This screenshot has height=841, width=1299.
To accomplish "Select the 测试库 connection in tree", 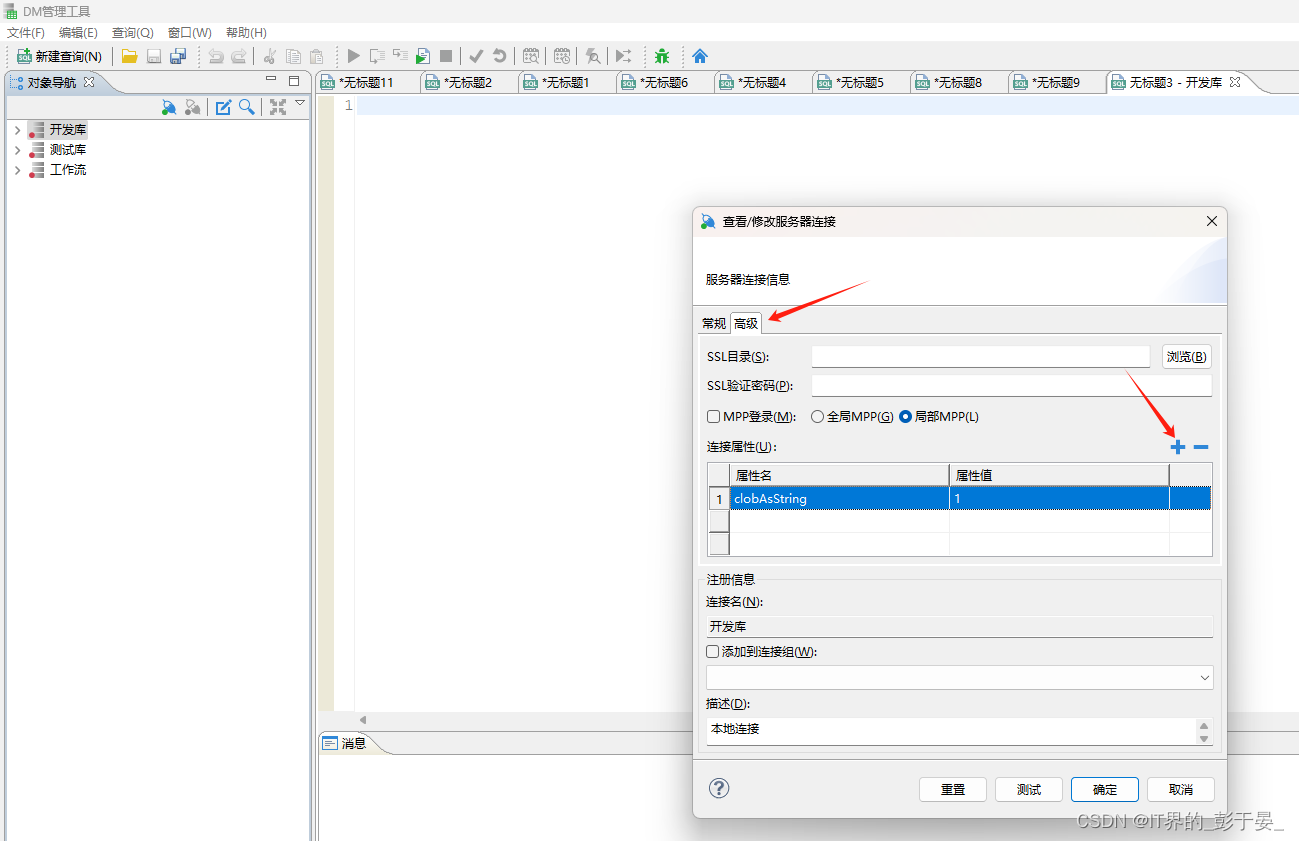I will pos(68,150).
